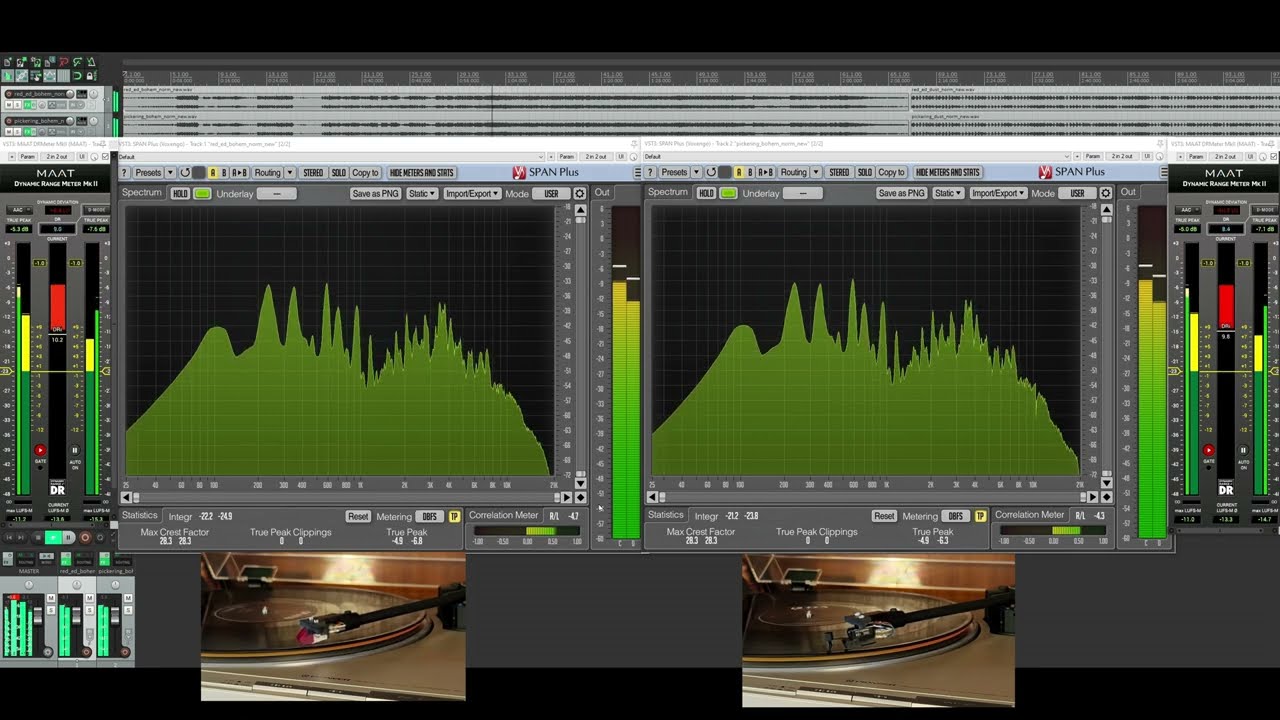Click Copy to in left SPAN Plus
1280x720 pixels.
pyautogui.click(x=365, y=172)
